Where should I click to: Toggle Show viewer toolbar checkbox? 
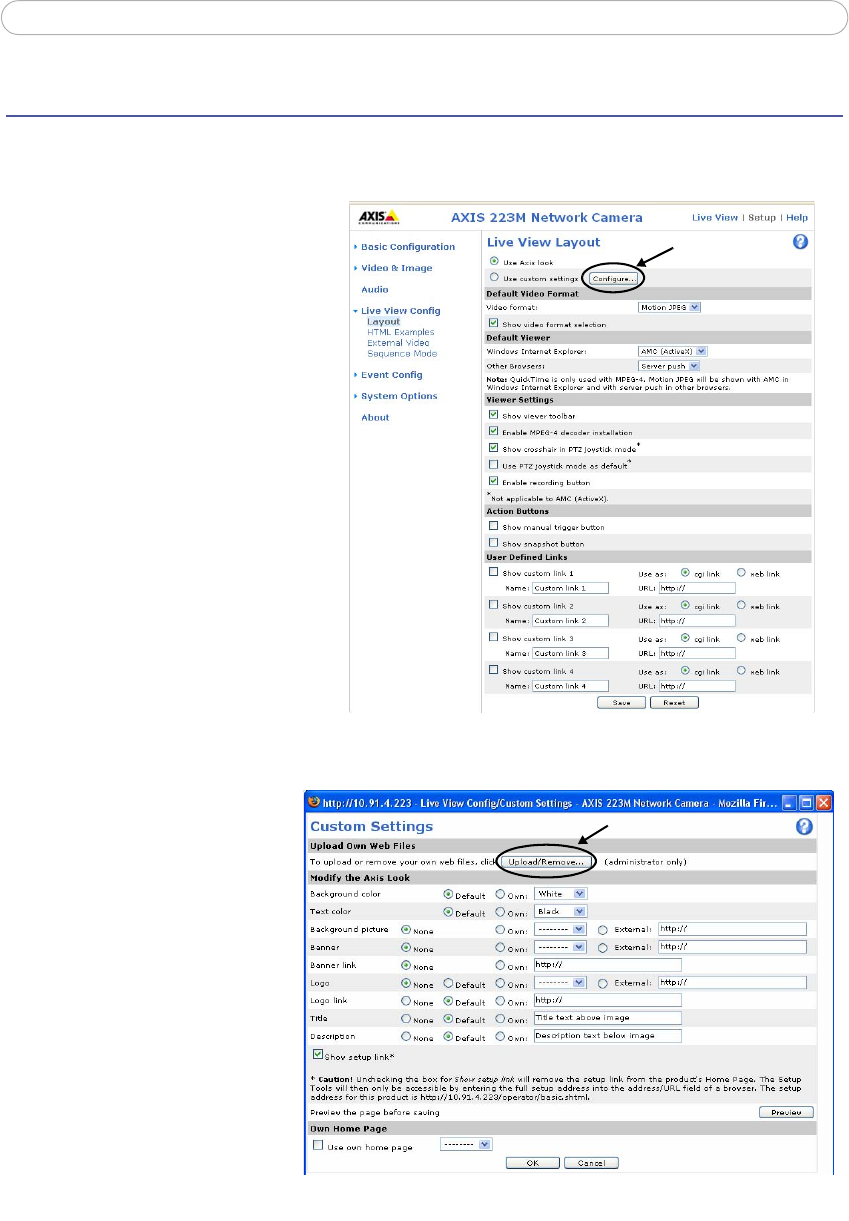[x=494, y=414]
